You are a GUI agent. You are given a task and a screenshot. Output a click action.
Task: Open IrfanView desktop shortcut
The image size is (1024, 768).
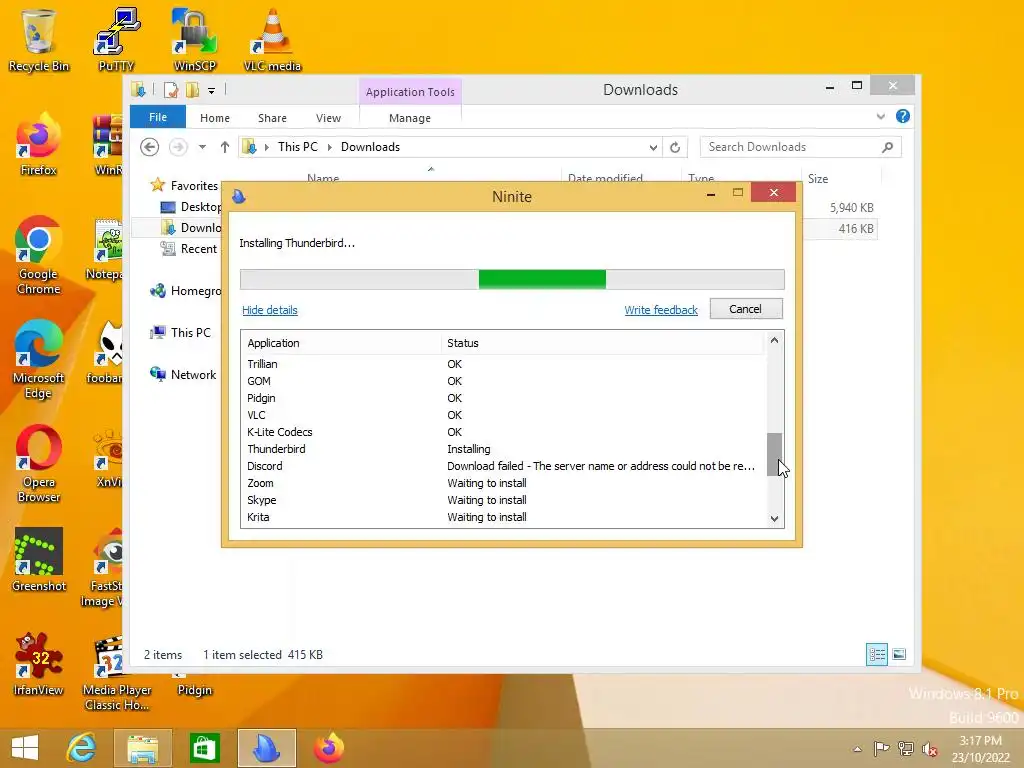[x=39, y=664]
